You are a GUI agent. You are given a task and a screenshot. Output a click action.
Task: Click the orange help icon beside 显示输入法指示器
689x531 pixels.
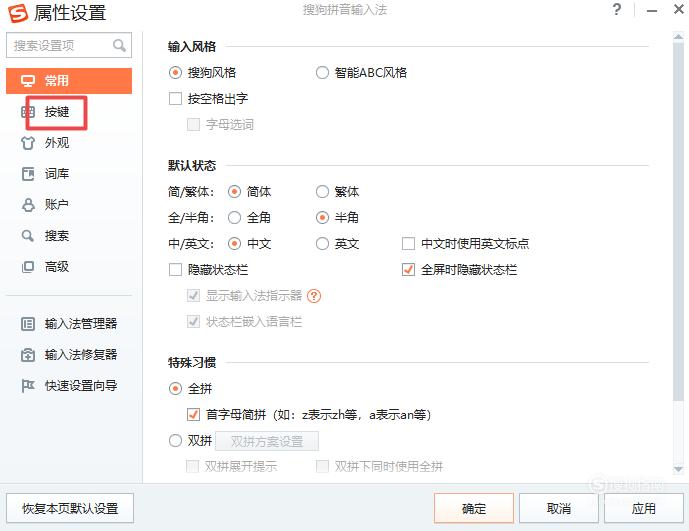pyautogui.click(x=314, y=296)
